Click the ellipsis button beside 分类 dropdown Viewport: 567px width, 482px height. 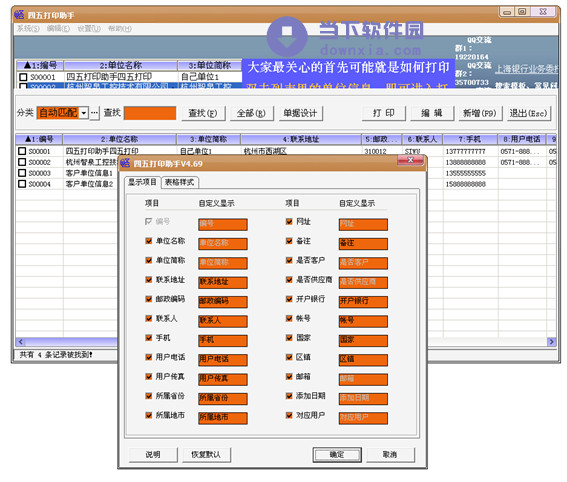pyautogui.click(x=94, y=113)
